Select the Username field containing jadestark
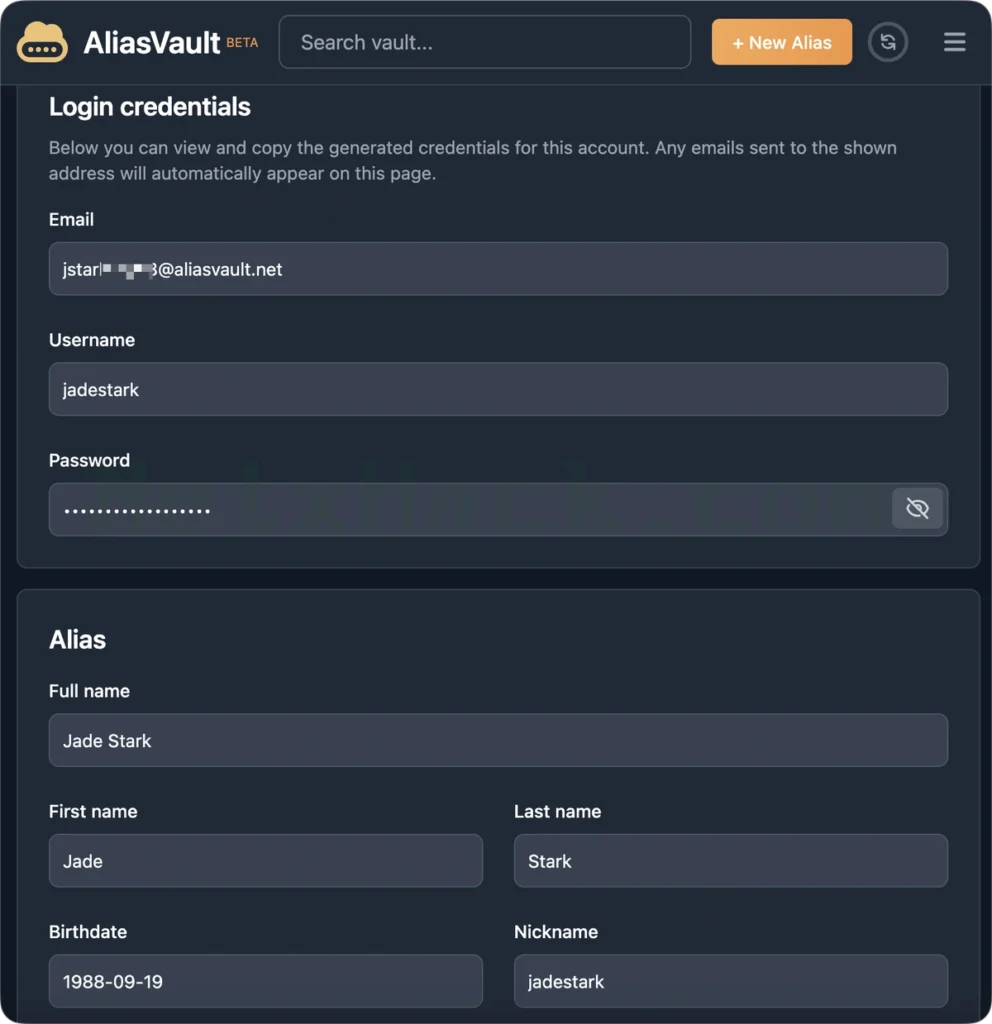Image resolution: width=992 pixels, height=1024 pixels. pyautogui.click(x=498, y=389)
